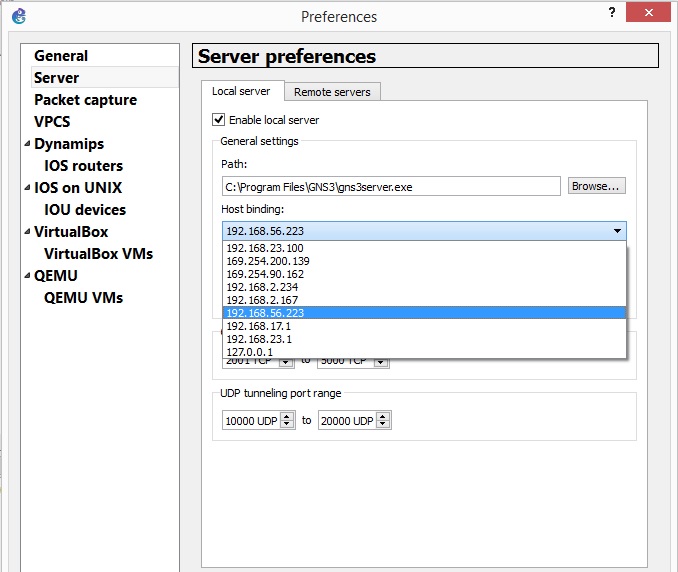Screen dimensions: 678x572
Task: Collapse the IOS on UNIX tree node
Action: pos(27,188)
